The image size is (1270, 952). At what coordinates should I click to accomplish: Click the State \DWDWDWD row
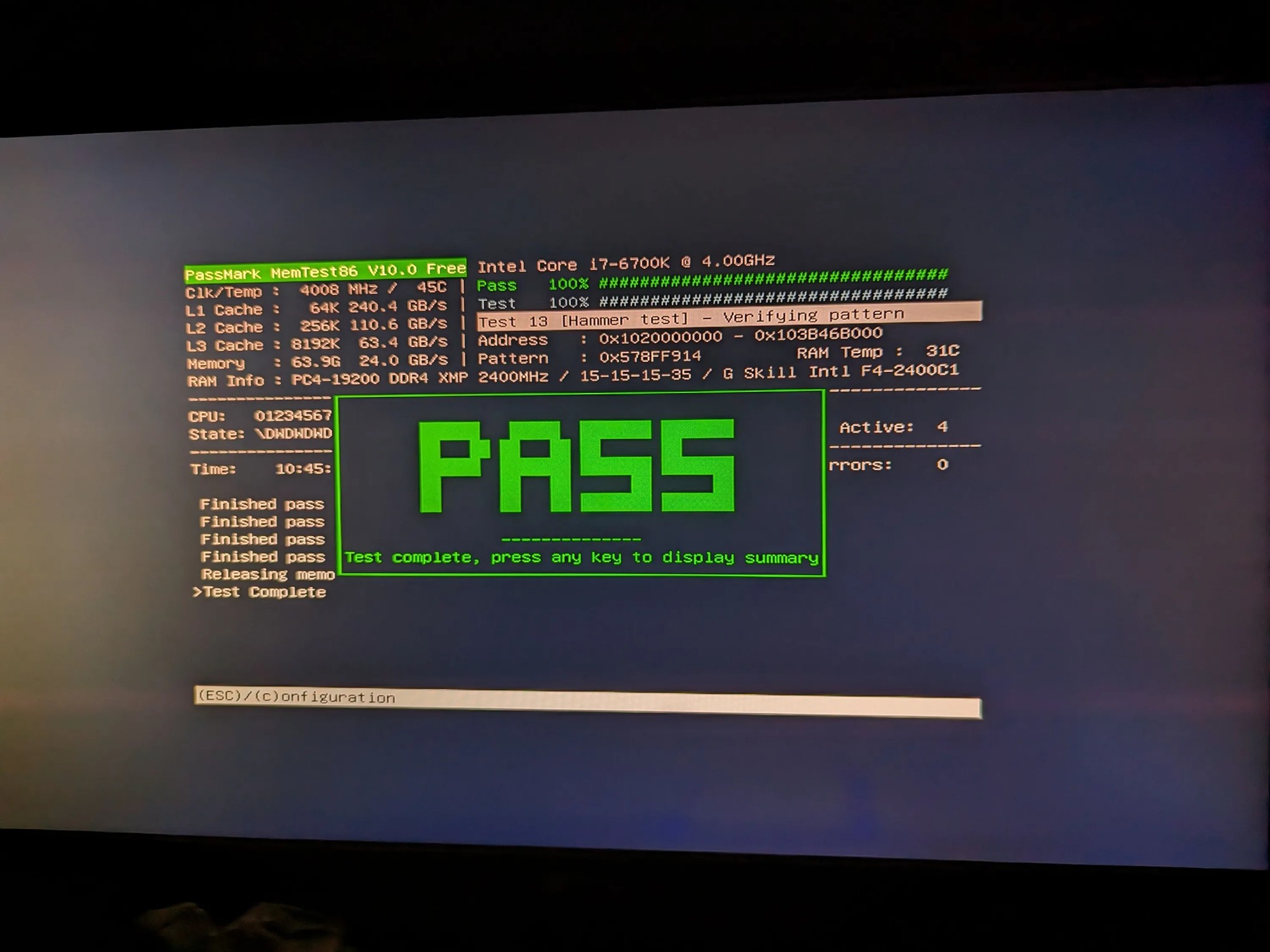[x=260, y=433]
